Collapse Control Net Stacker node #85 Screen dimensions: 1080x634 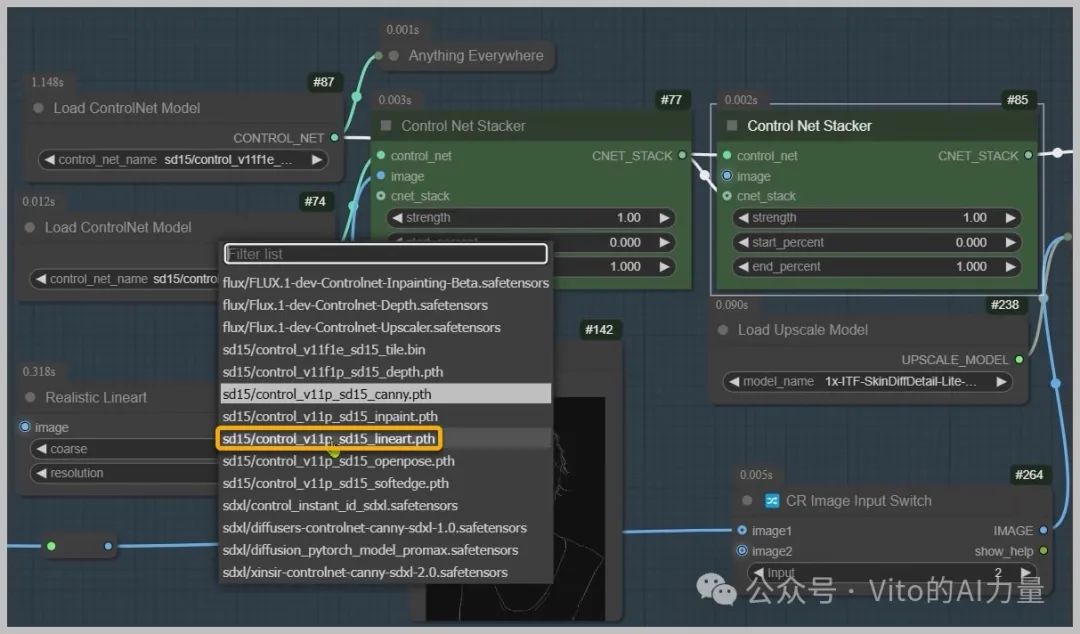coord(732,125)
